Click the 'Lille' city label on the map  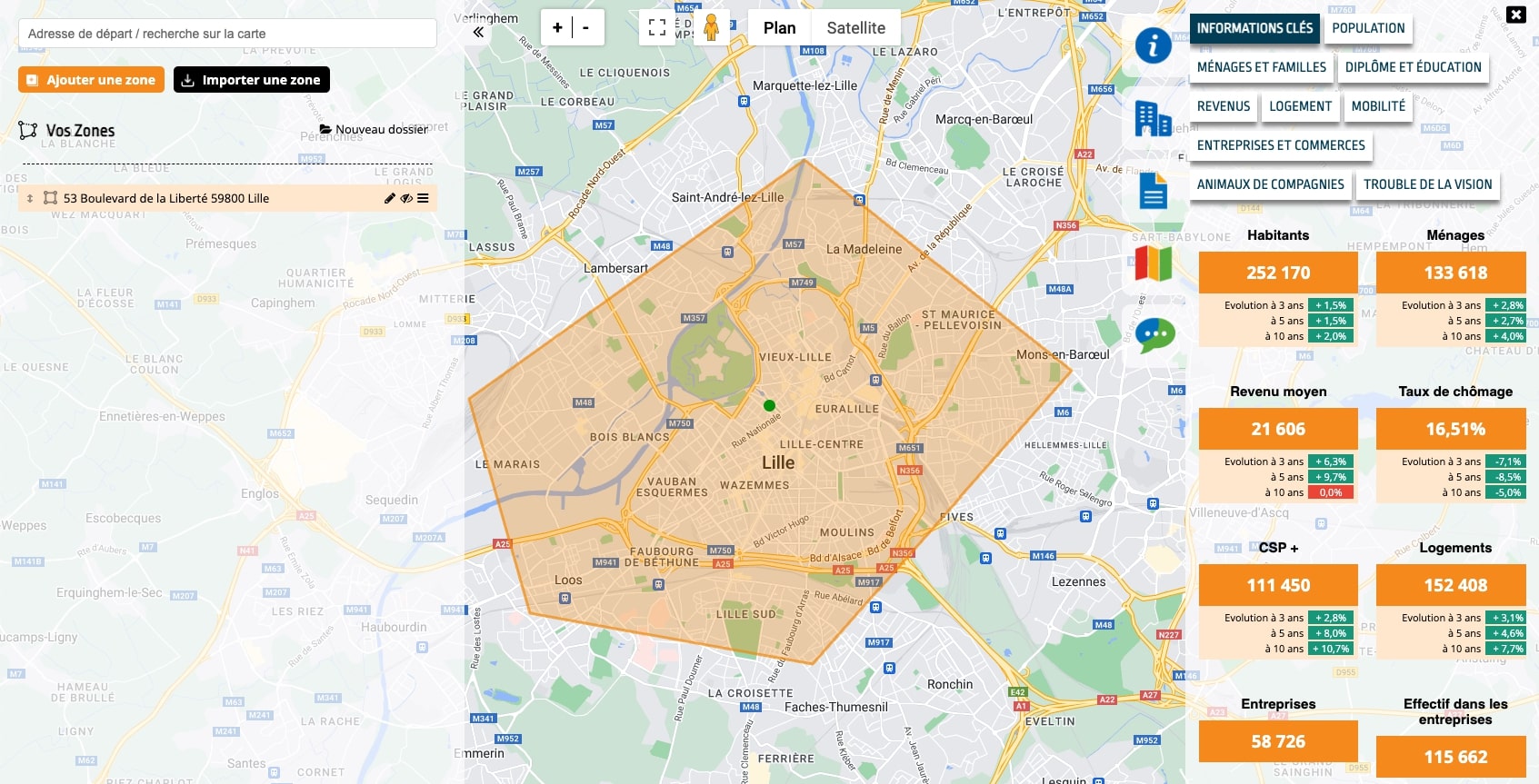778,462
